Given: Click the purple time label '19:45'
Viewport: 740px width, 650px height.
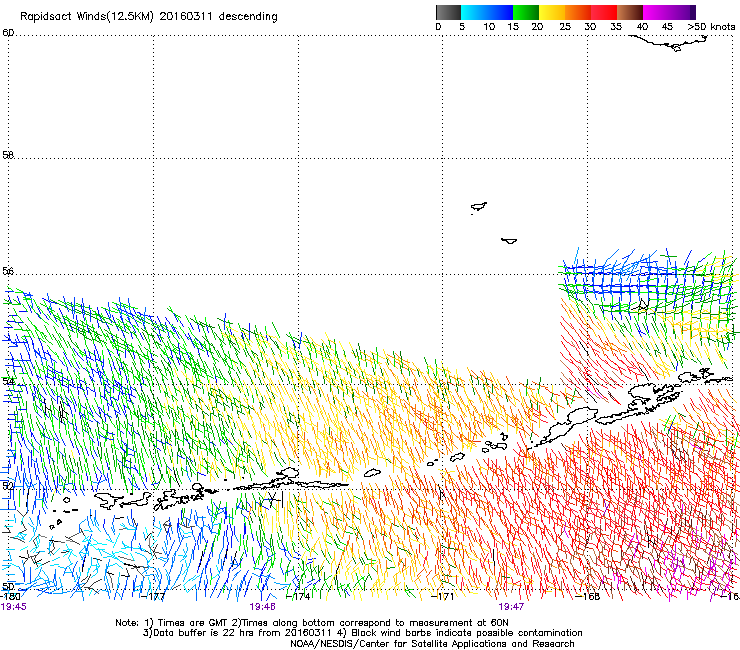Looking at the screenshot, I should click(x=14, y=607).
